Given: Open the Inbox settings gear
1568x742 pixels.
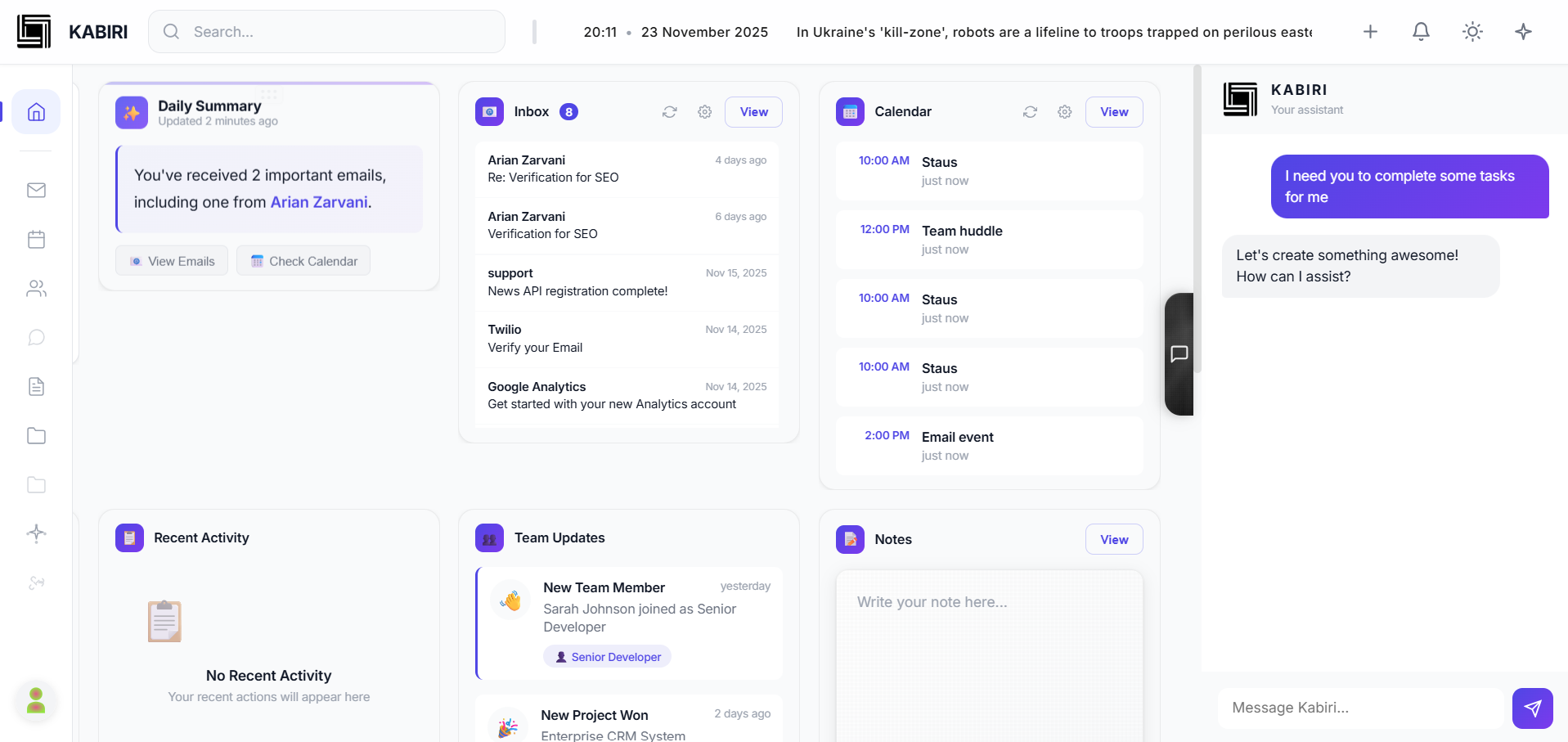Looking at the screenshot, I should [x=704, y=111].
